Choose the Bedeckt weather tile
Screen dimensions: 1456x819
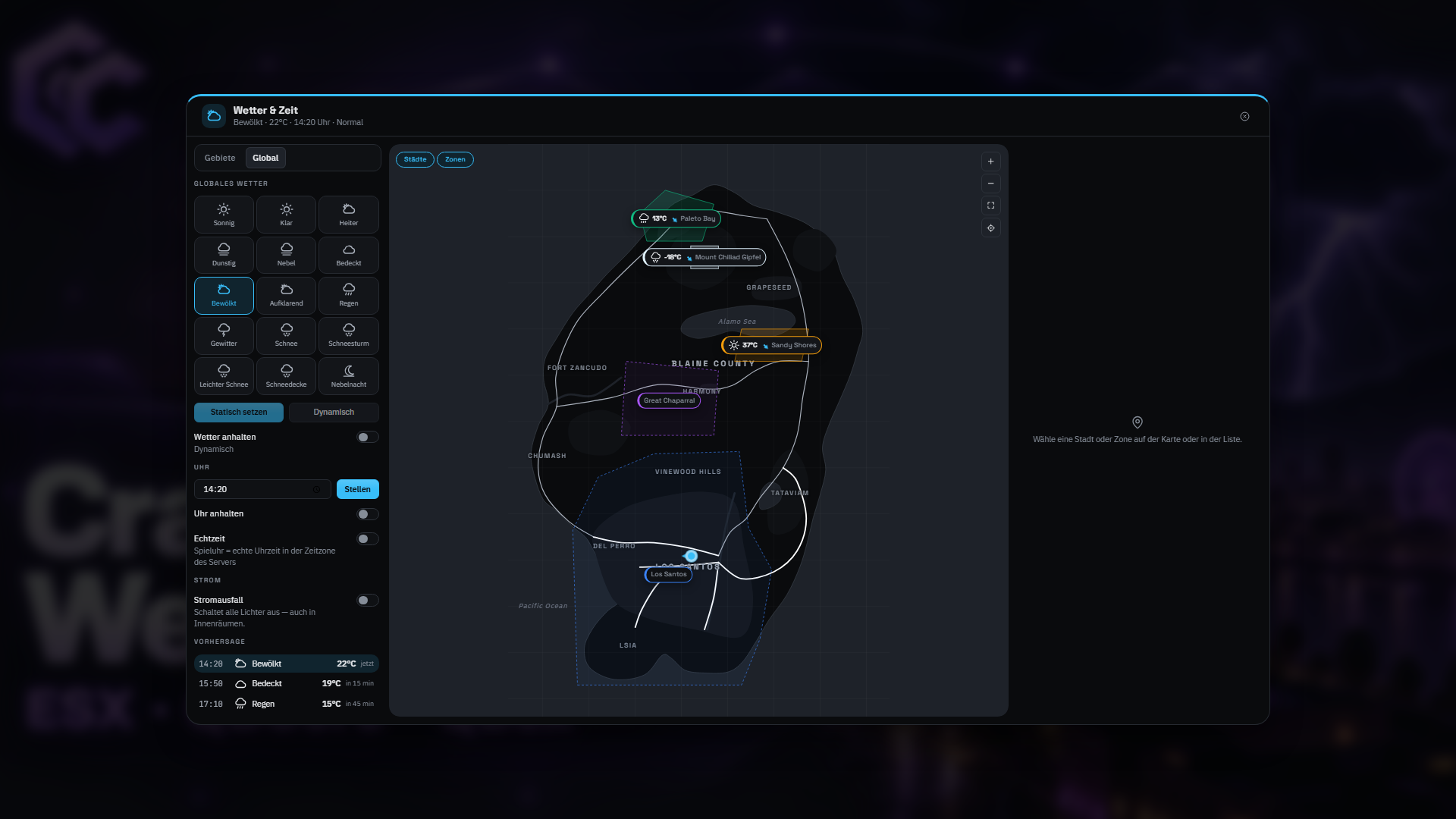349,255
